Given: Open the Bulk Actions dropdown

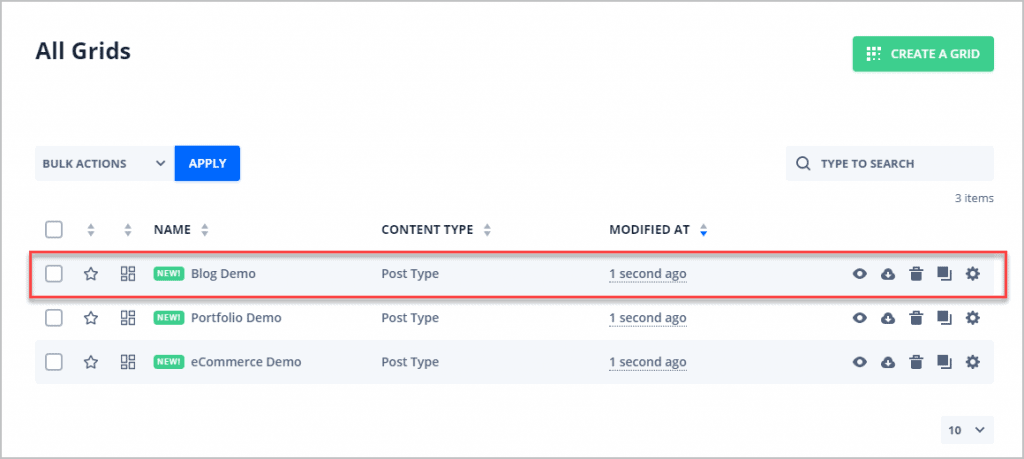Looking at the screenshot, I should 104,164.
